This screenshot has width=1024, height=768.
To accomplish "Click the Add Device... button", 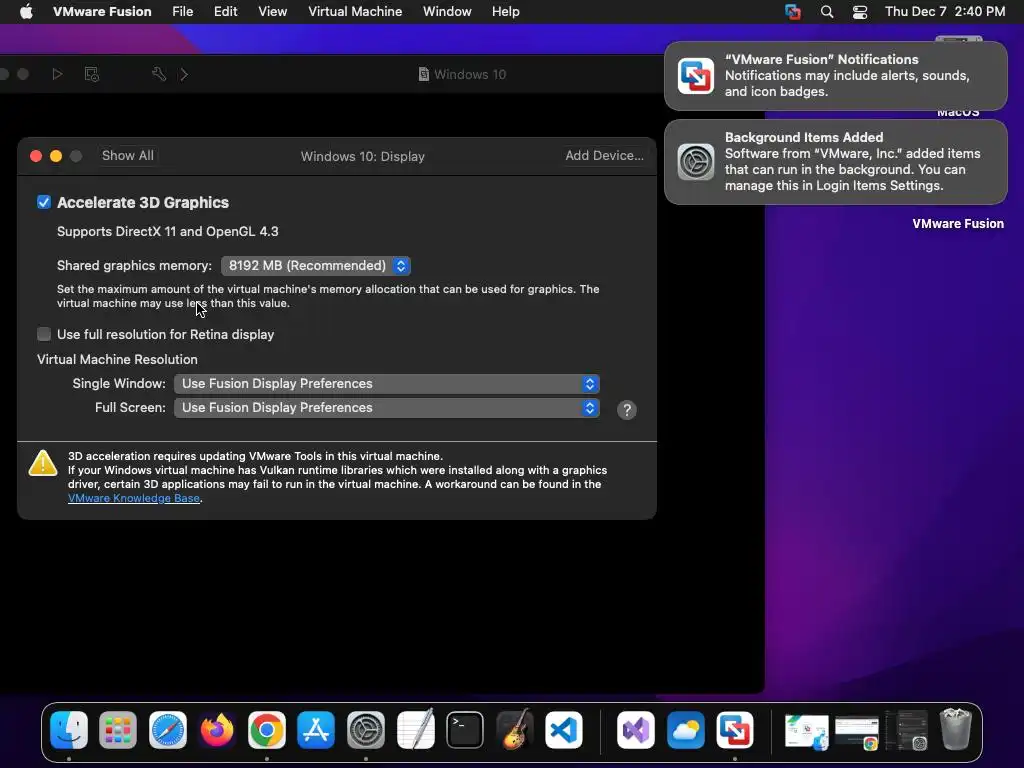I will (x=604, y=155).
